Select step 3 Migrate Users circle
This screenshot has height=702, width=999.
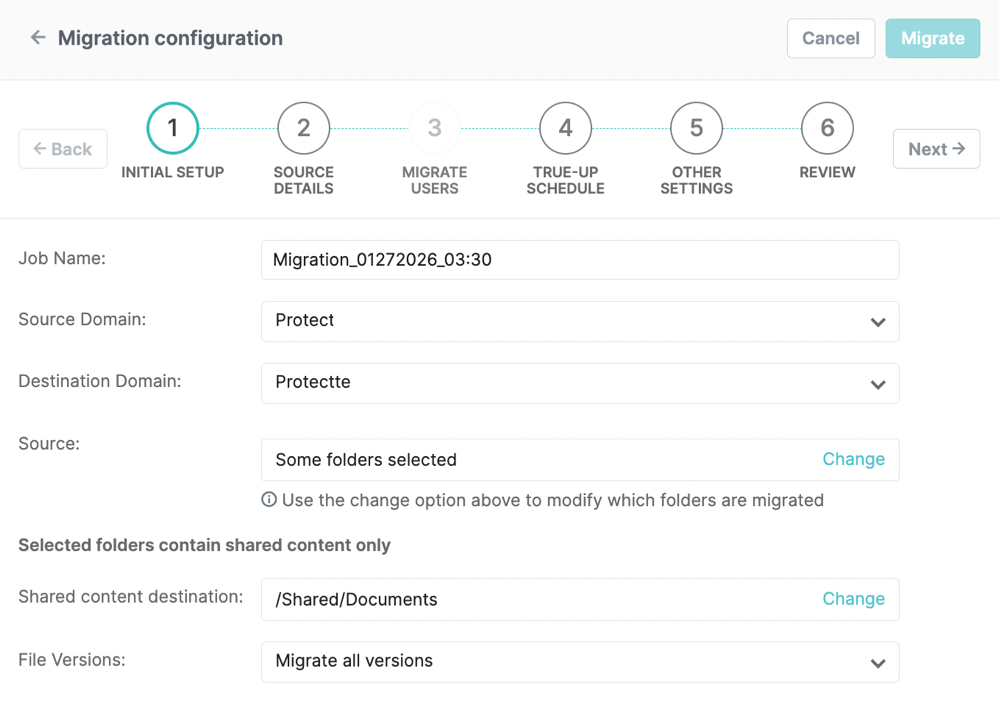pos(435,128)
